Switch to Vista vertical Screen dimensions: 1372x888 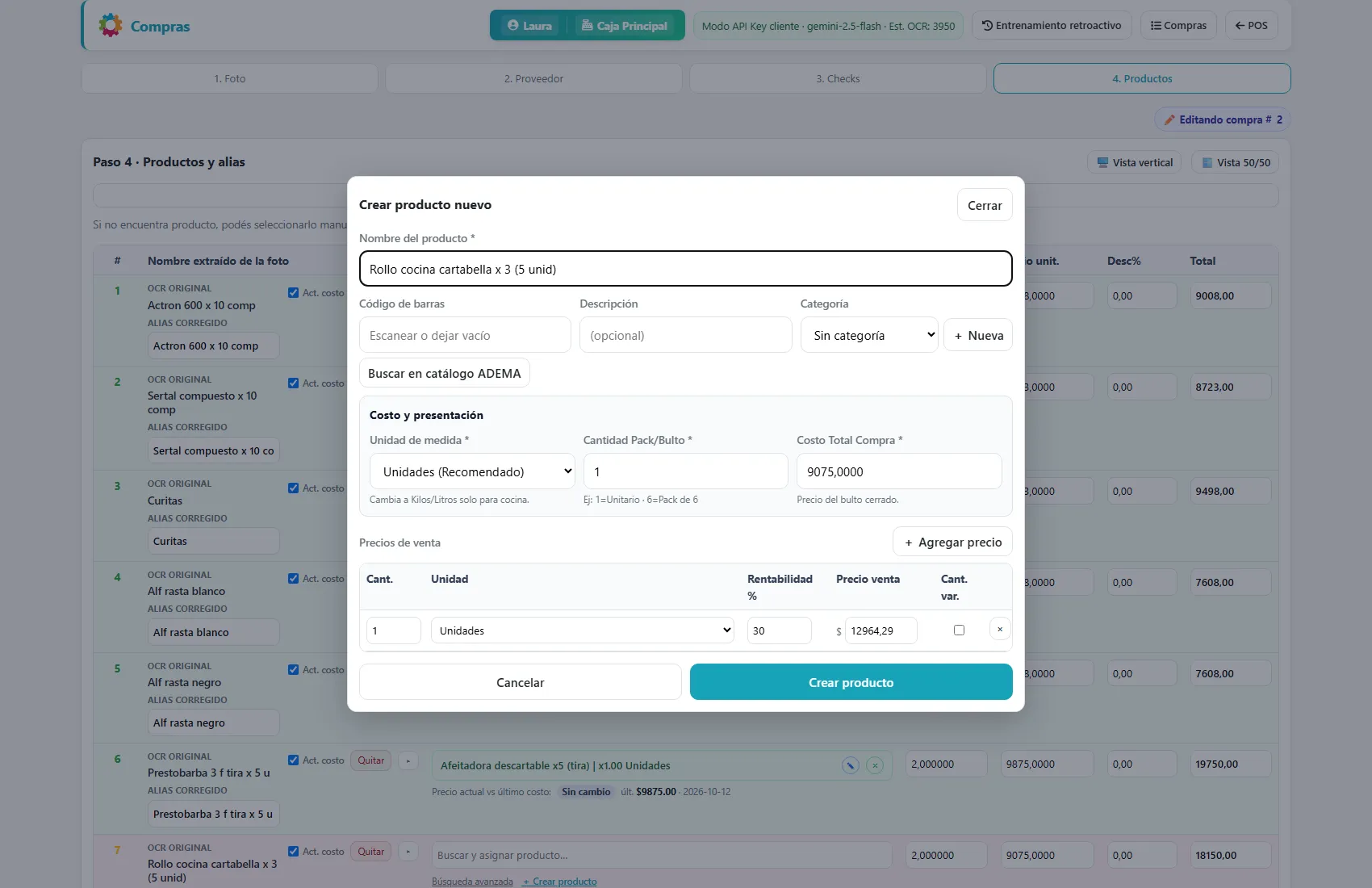pos(1134,162)
